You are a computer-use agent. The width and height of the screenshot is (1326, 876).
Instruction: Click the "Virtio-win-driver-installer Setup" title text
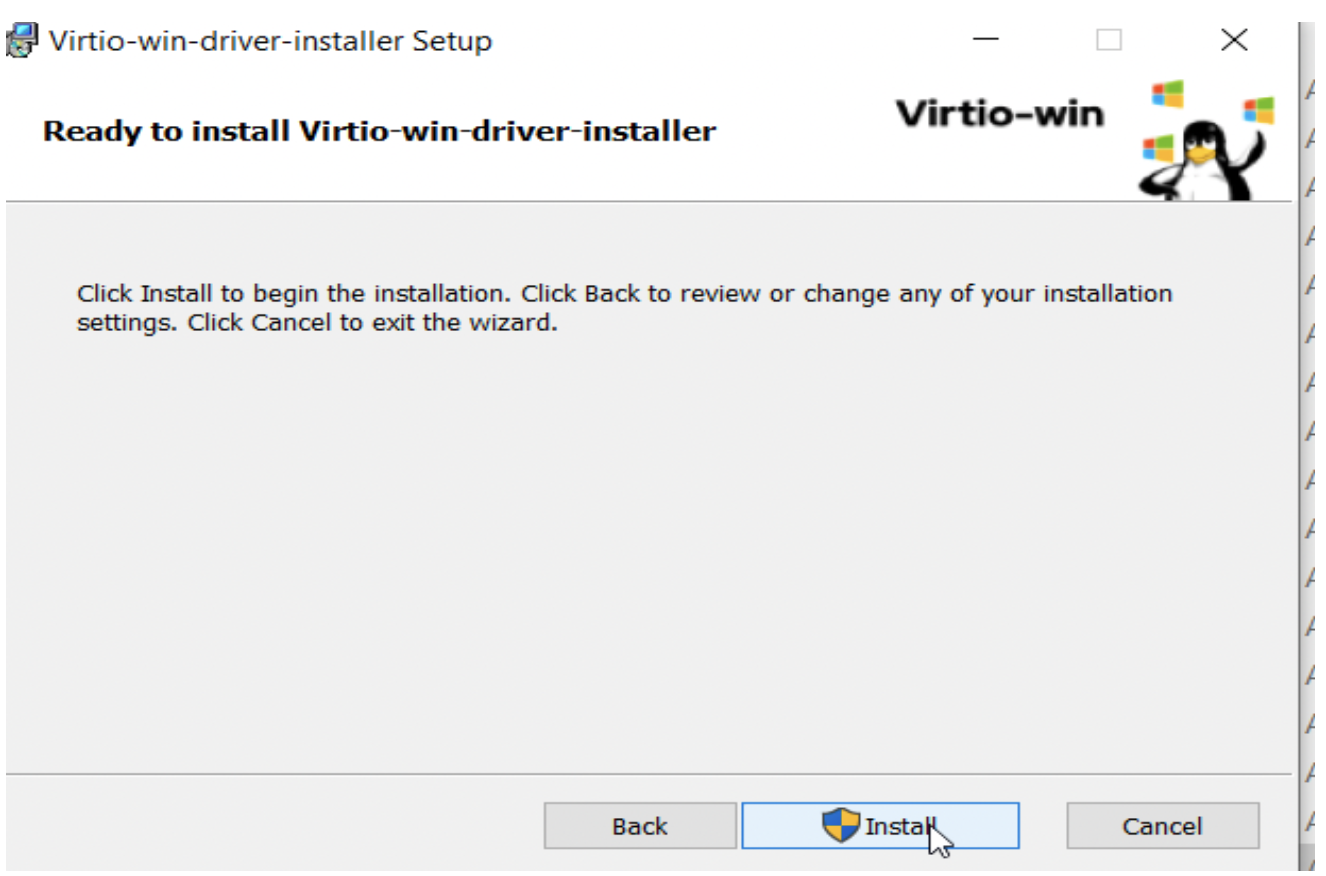coord(270,41)
